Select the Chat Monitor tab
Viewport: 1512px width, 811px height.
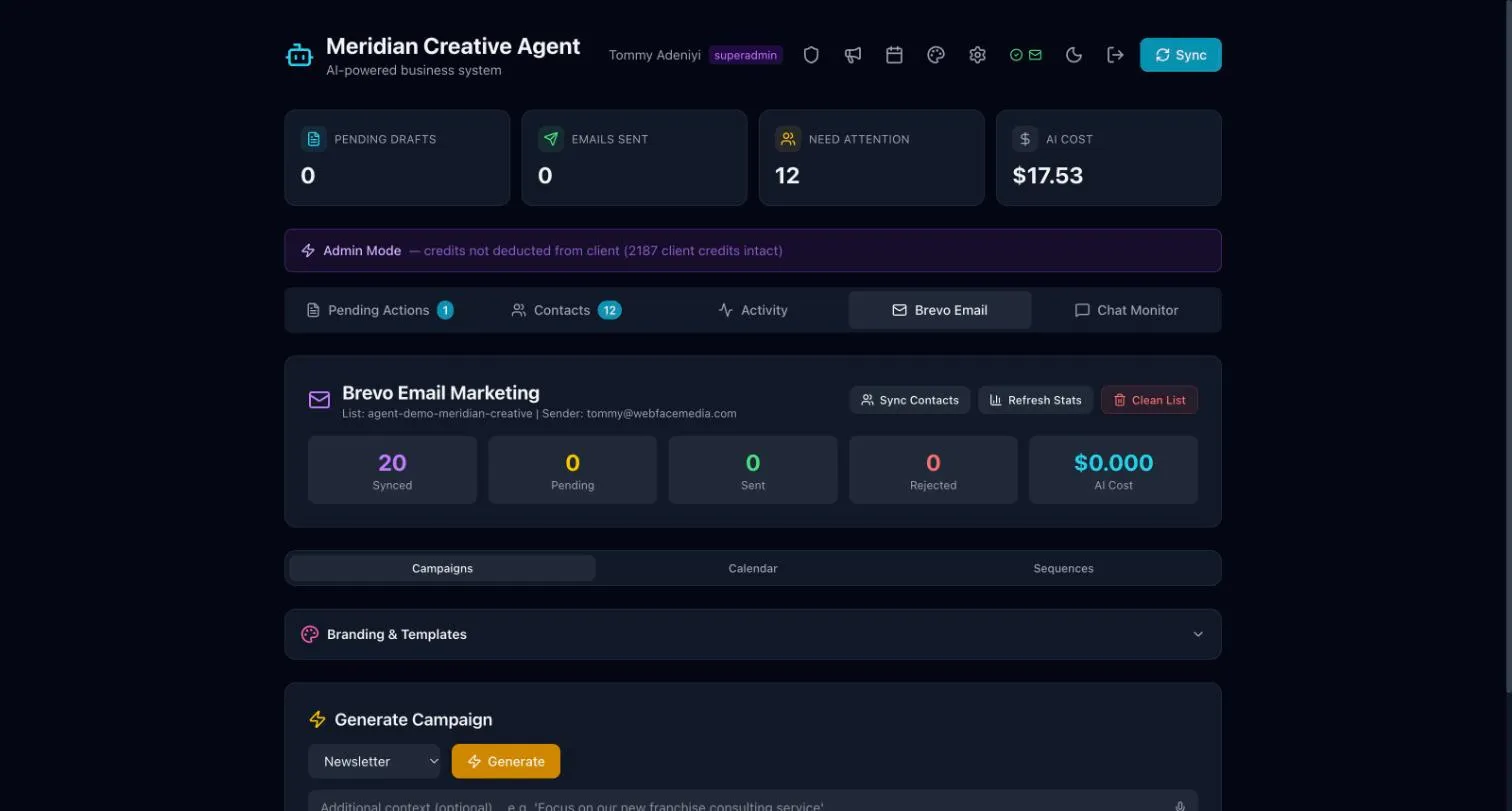[x=1126, y=310]
